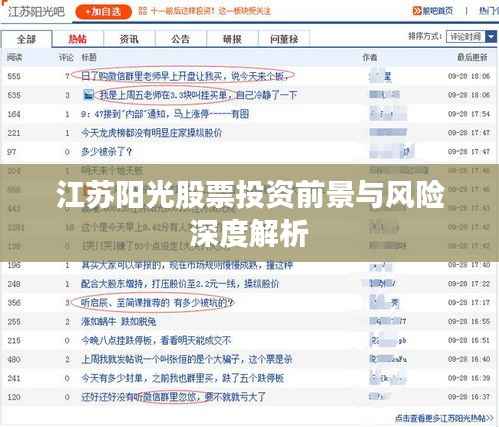The image size is (499, 427).
Task: Click the 最后更新 column header
Action: pos(472,57)
